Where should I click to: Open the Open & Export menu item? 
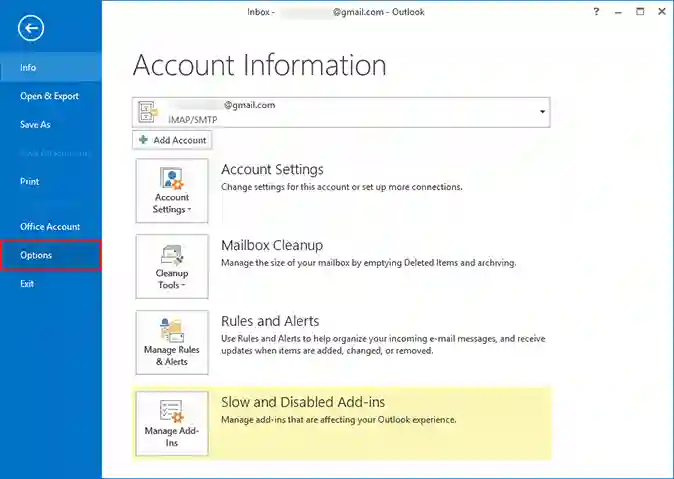pyautogui.click(x=51, y=96)
